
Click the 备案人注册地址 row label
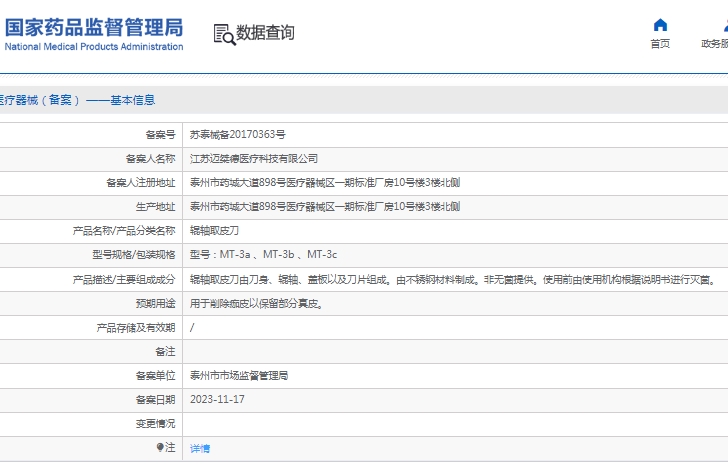pyautogui.click(x=141, y=183)
